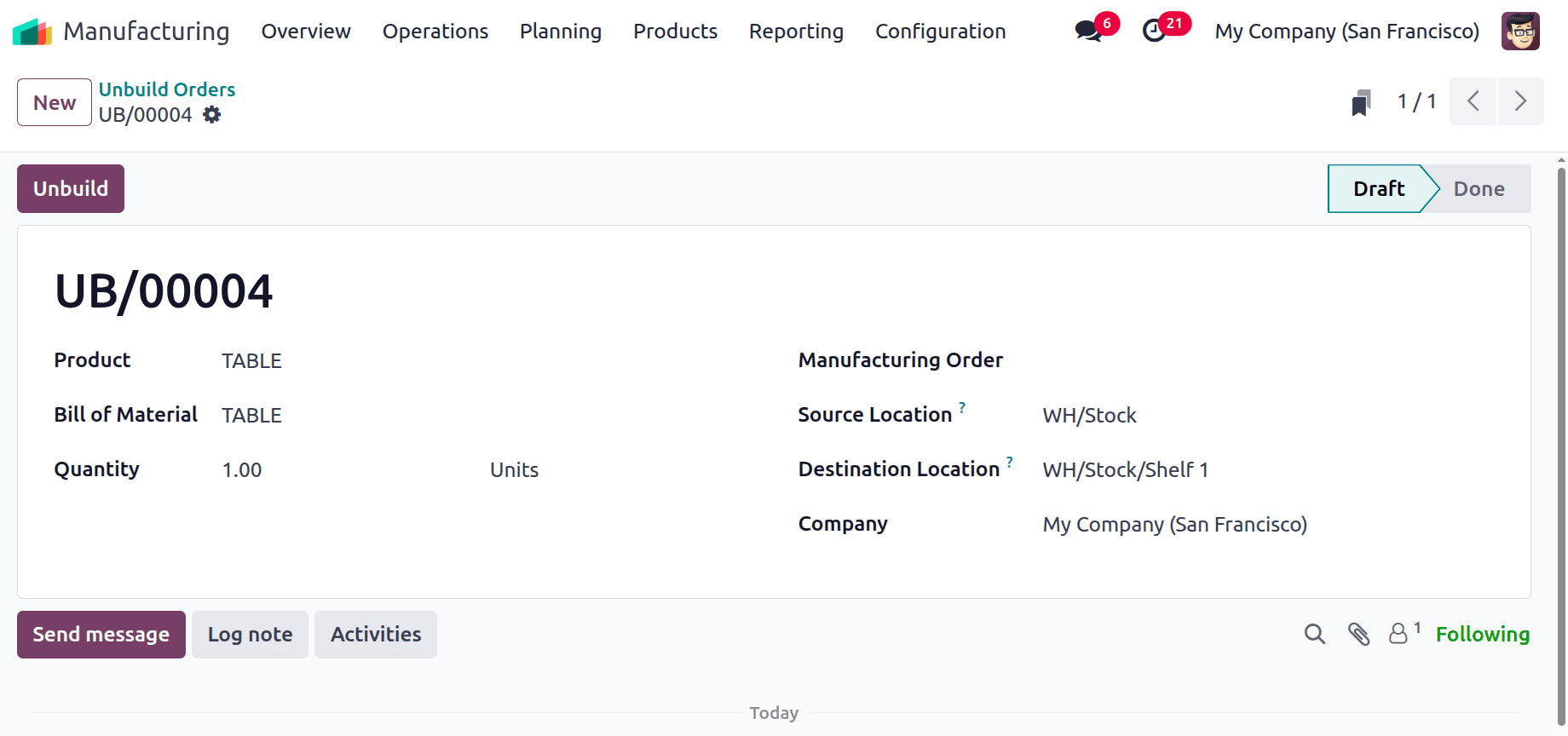The image size is (1568, 736).
Task: Open the Products menu
Action: [675, 32]
